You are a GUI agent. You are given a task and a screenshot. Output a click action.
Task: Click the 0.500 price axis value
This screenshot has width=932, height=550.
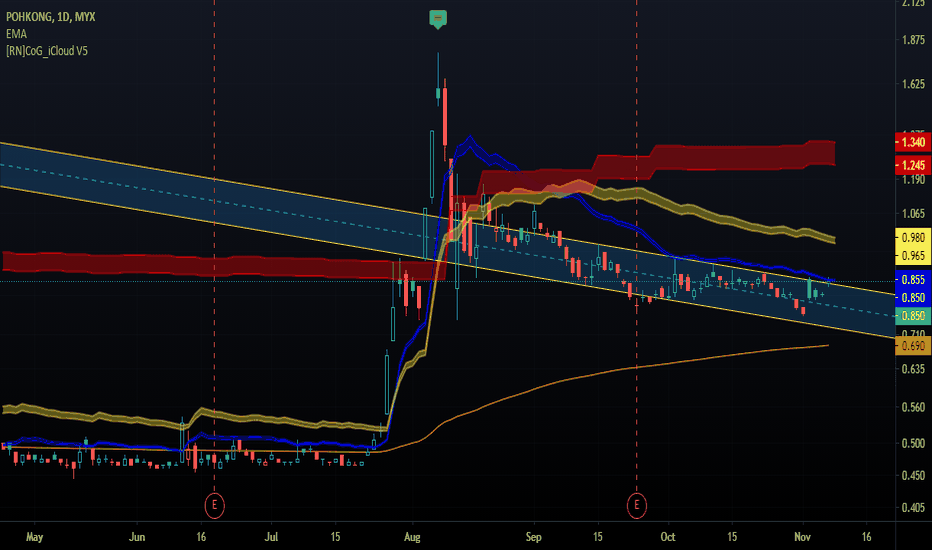click(914, 443)
